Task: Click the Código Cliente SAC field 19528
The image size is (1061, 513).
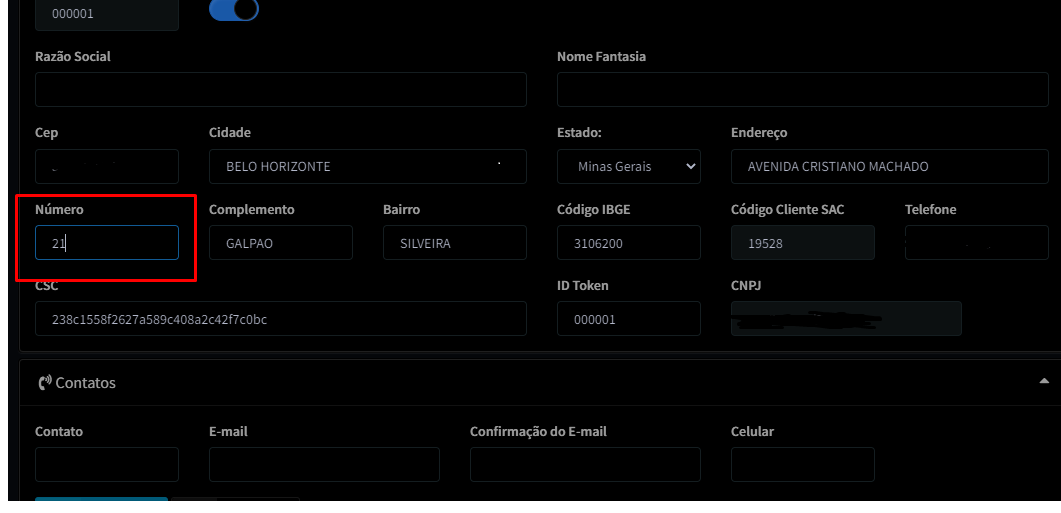Action: point(803,242)
